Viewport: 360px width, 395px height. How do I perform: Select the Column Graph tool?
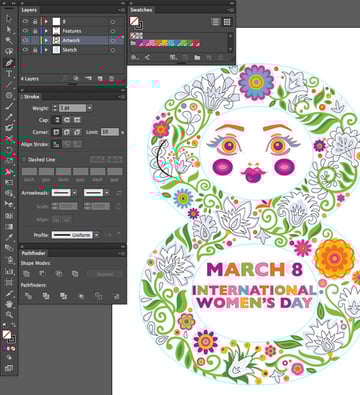(x=9, y=271)
